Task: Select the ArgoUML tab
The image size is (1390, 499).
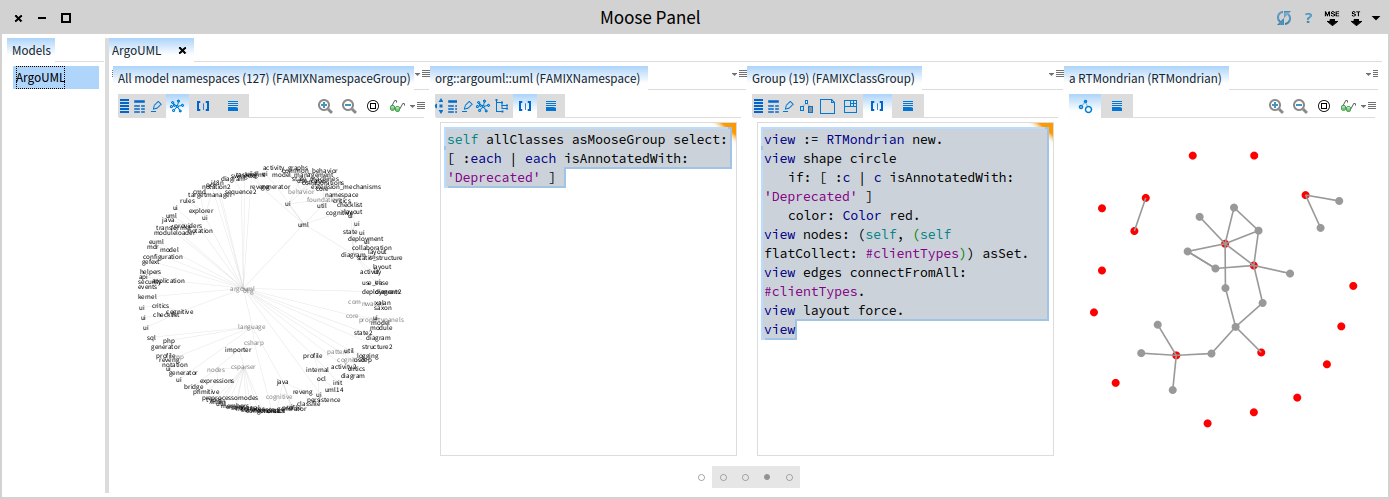Action: 135,50
